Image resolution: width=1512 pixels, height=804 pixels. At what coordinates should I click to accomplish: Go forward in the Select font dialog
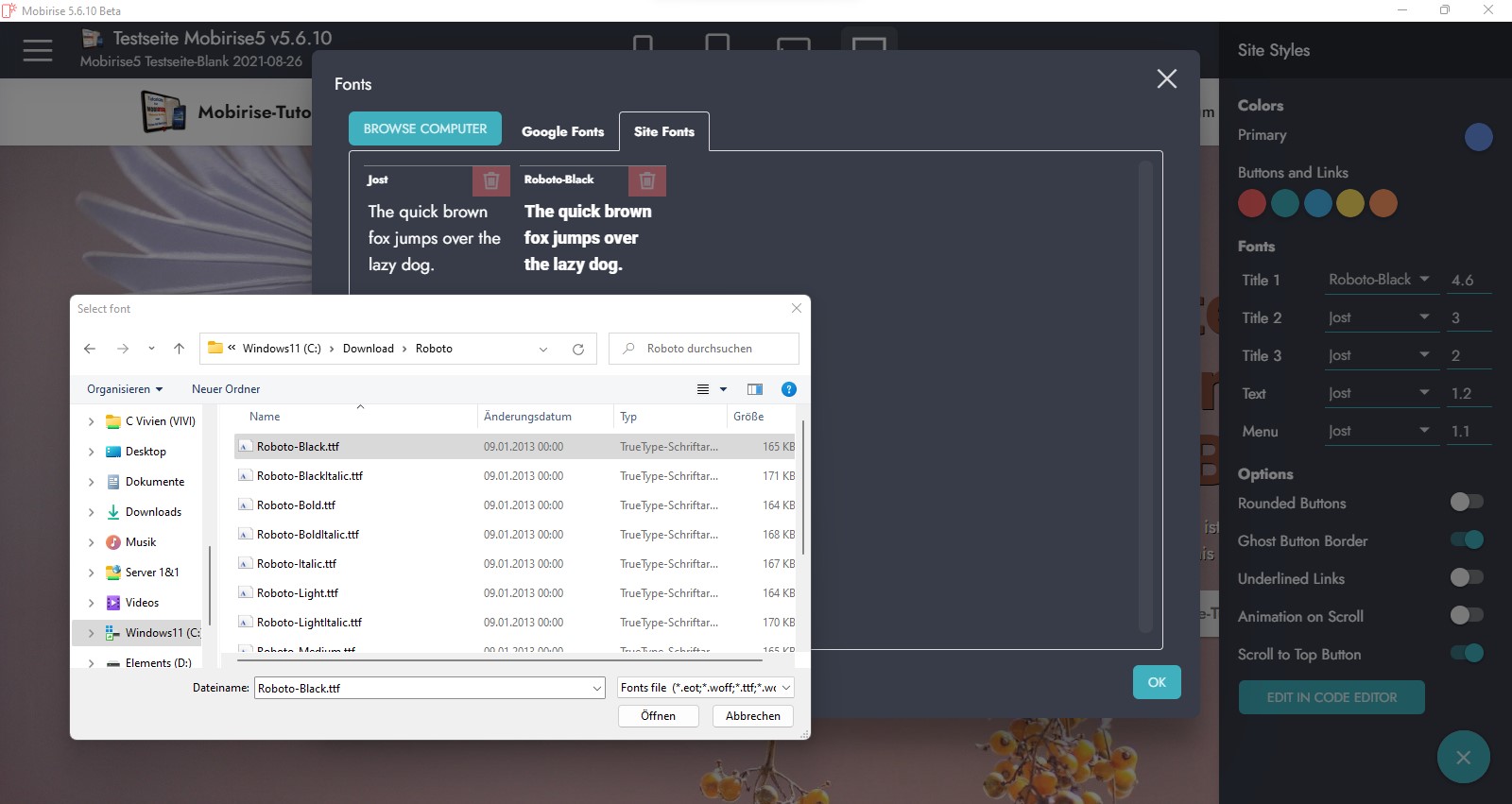click(x=123, y=349)
